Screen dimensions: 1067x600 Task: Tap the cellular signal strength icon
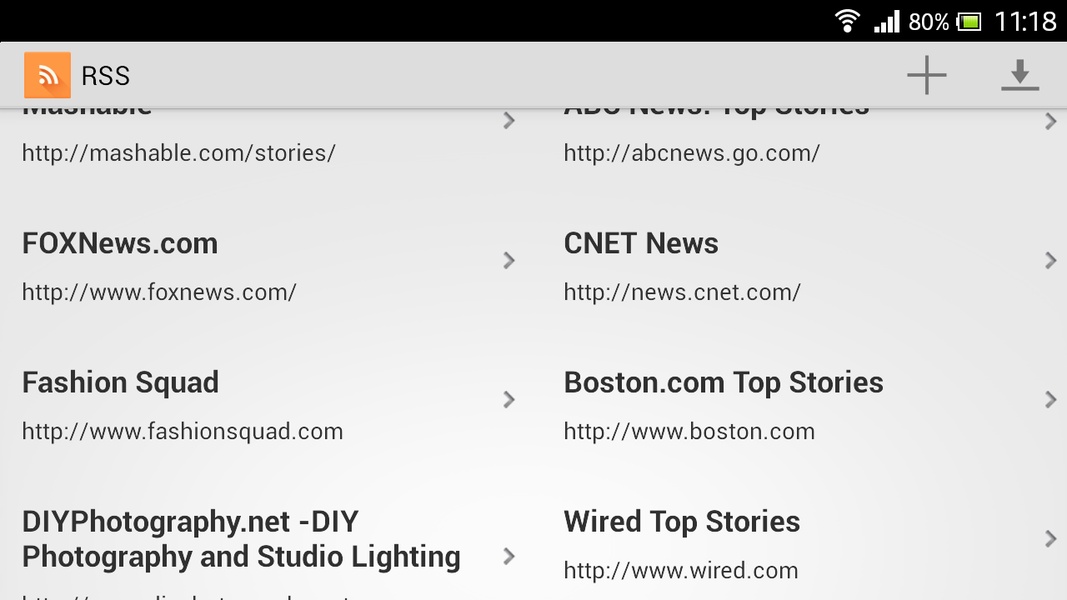click(887, 21)
